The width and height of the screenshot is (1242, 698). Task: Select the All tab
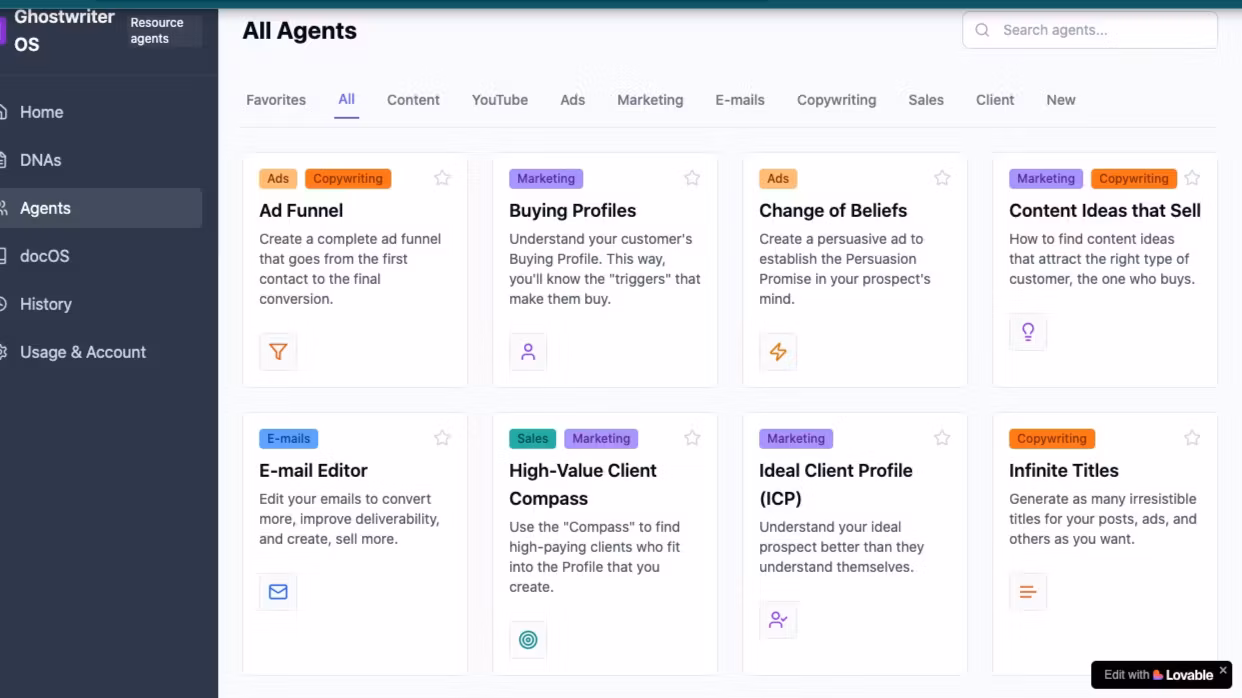pyautogui.click(x=346, y=99)
